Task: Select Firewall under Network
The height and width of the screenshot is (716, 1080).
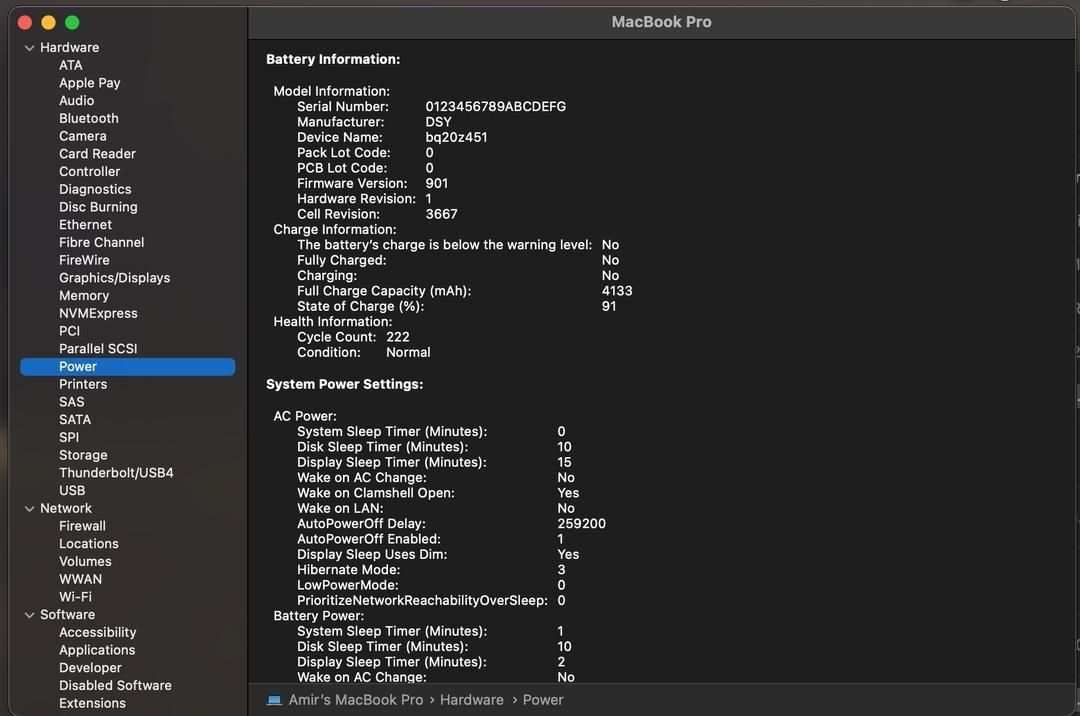Action: coord(83,526)
